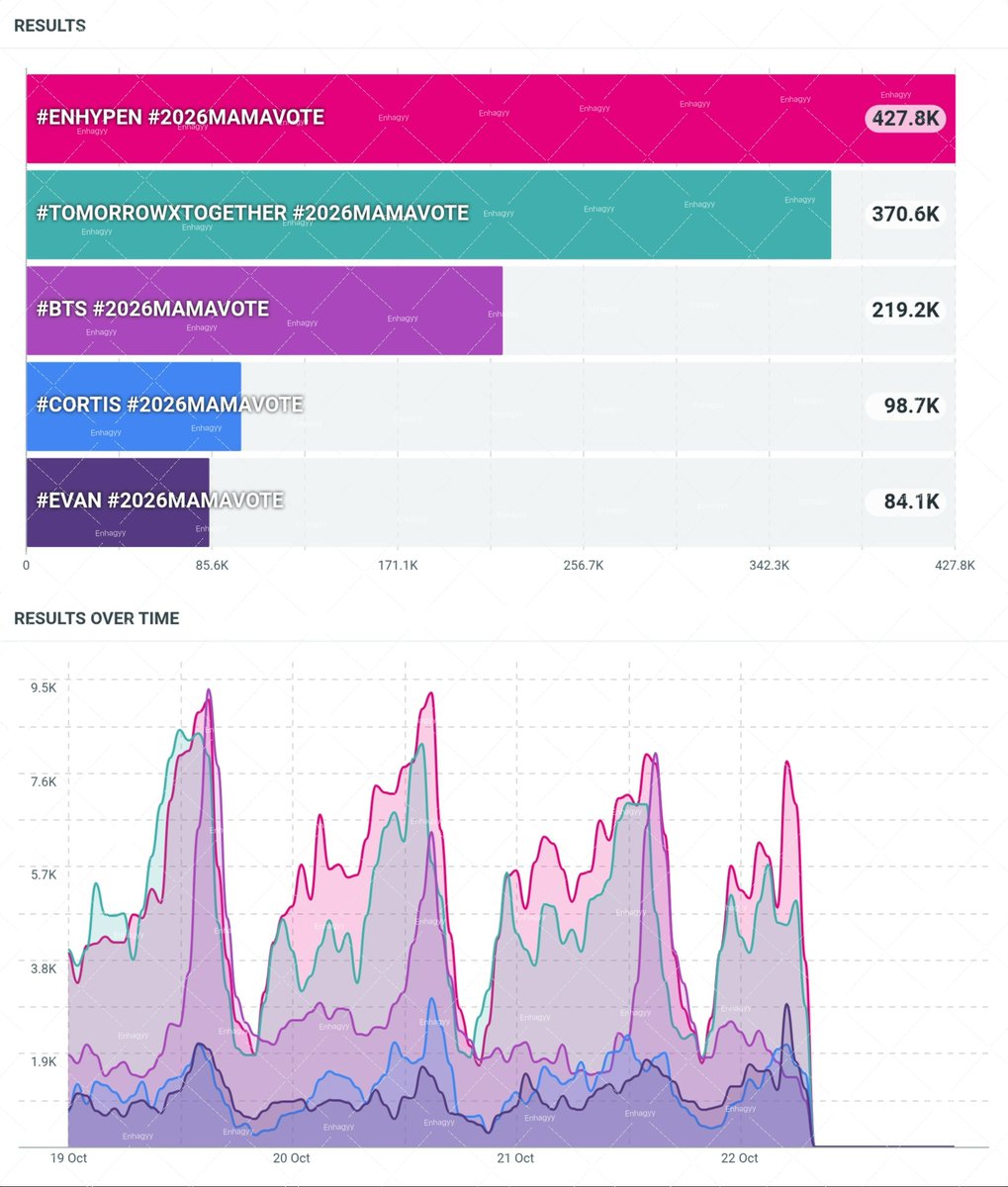
Task: Click the 256.7K axis tick label
Action: coord(584,566)
